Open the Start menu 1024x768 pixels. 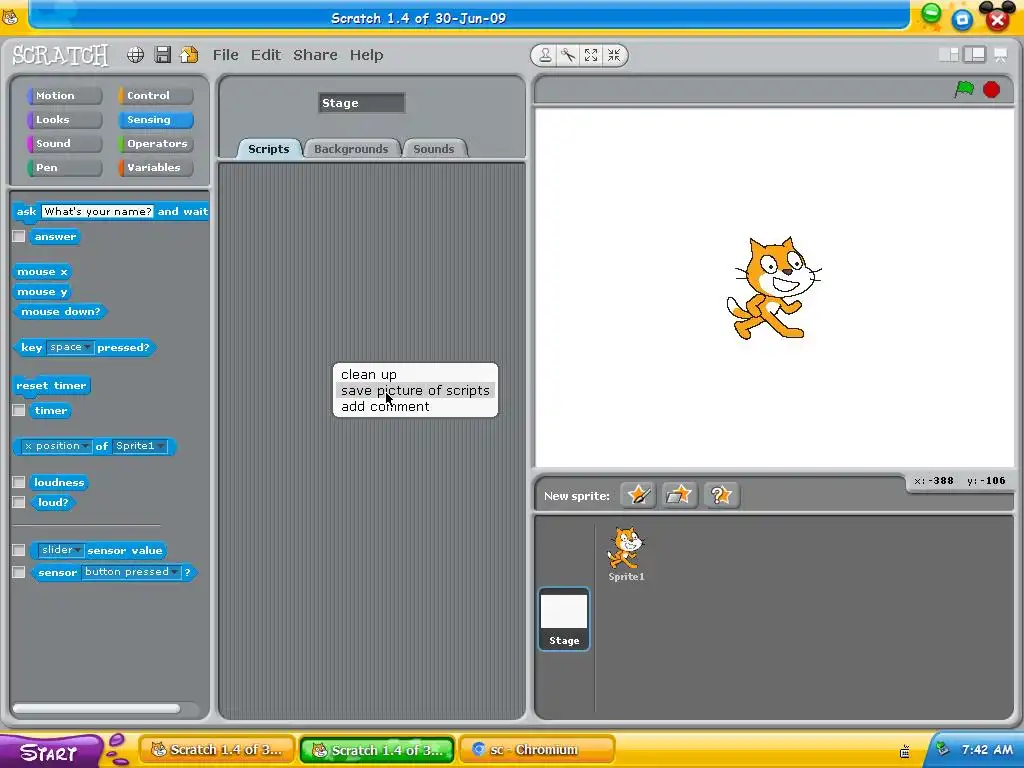click(50, 752)
